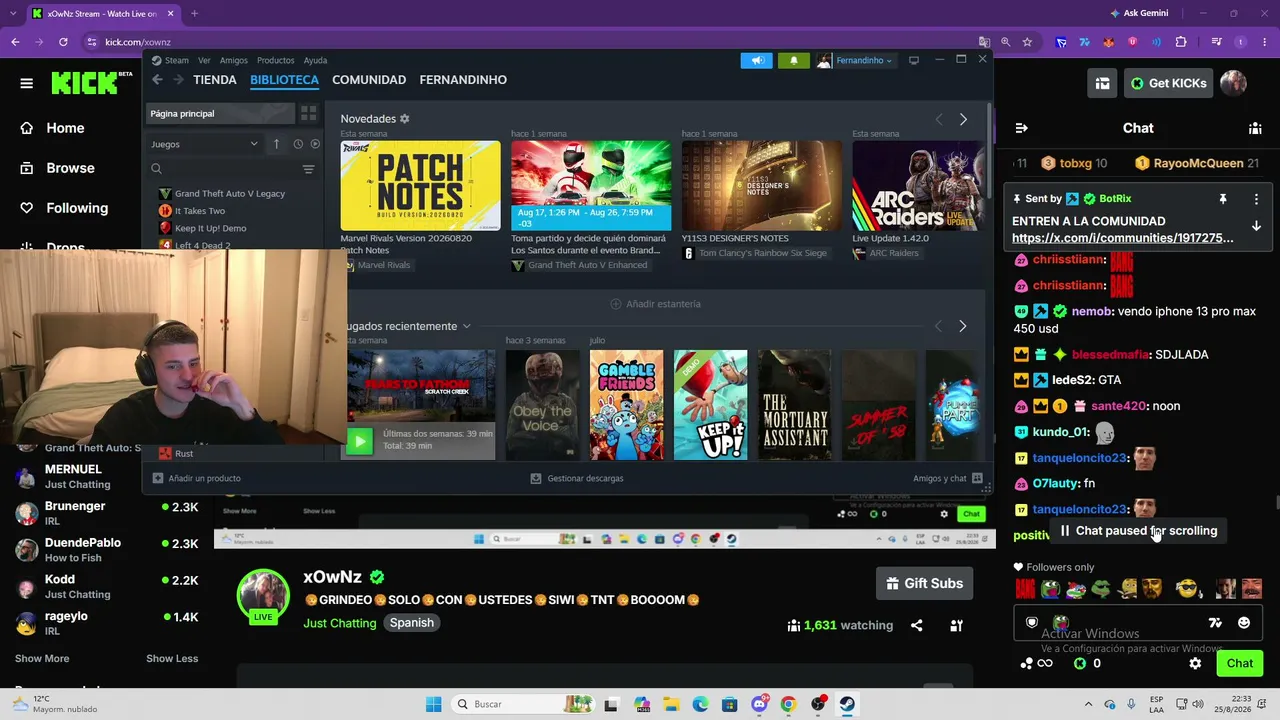Open chat settings gear
The image size is (1280, 720).
coord(1195,663)
